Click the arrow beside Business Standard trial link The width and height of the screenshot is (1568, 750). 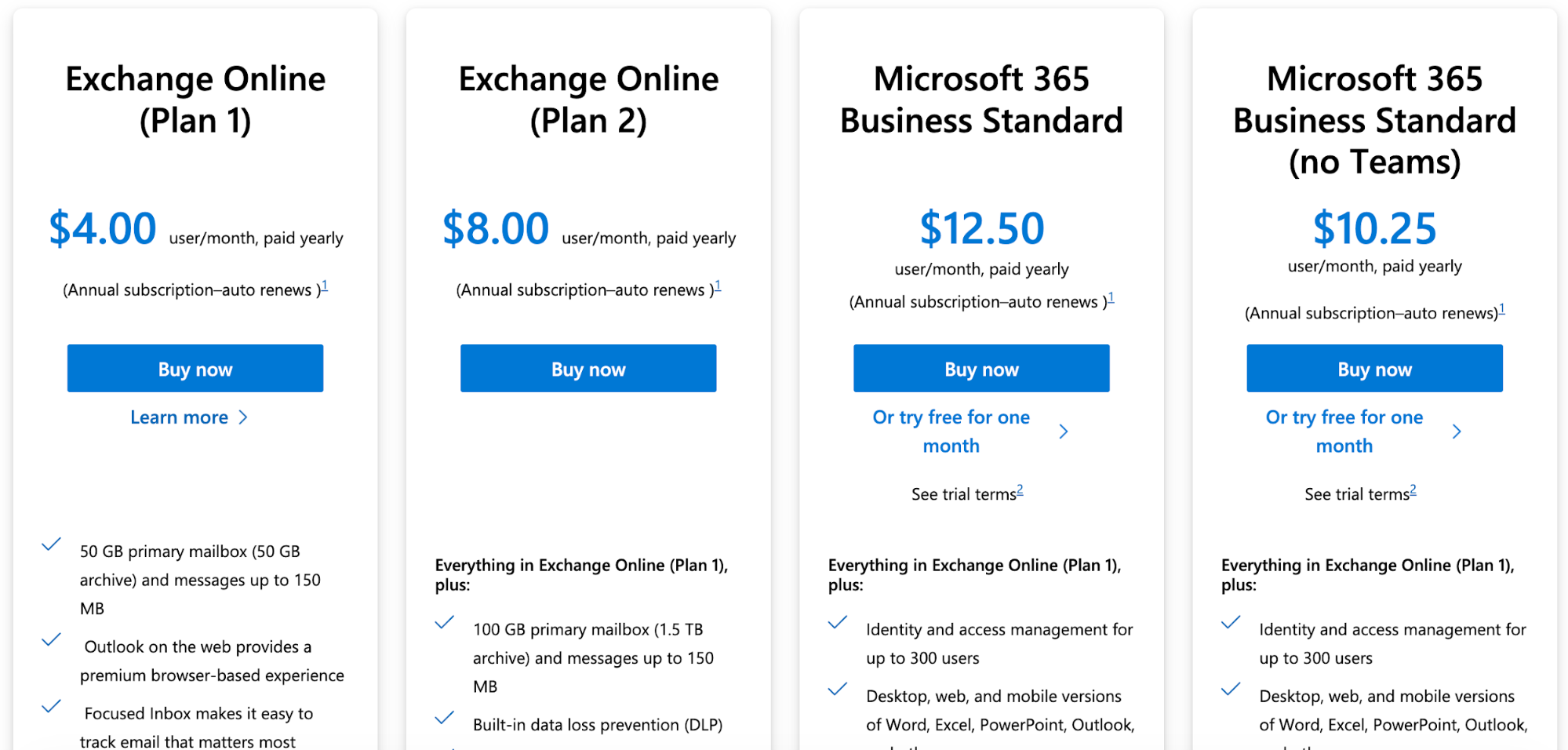pyautogui.click(x=1064, y=431)
